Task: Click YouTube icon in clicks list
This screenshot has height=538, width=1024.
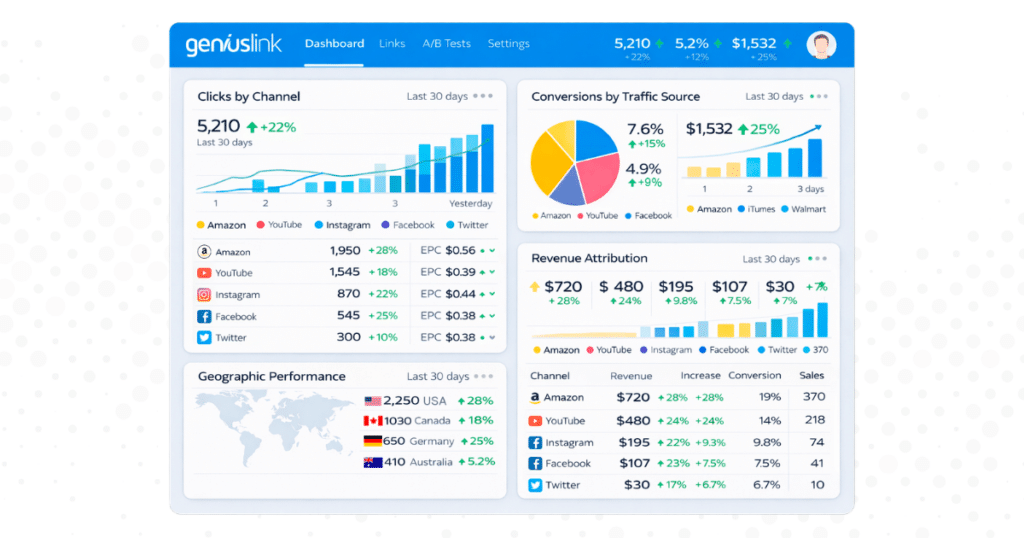Action: [204, 273]
